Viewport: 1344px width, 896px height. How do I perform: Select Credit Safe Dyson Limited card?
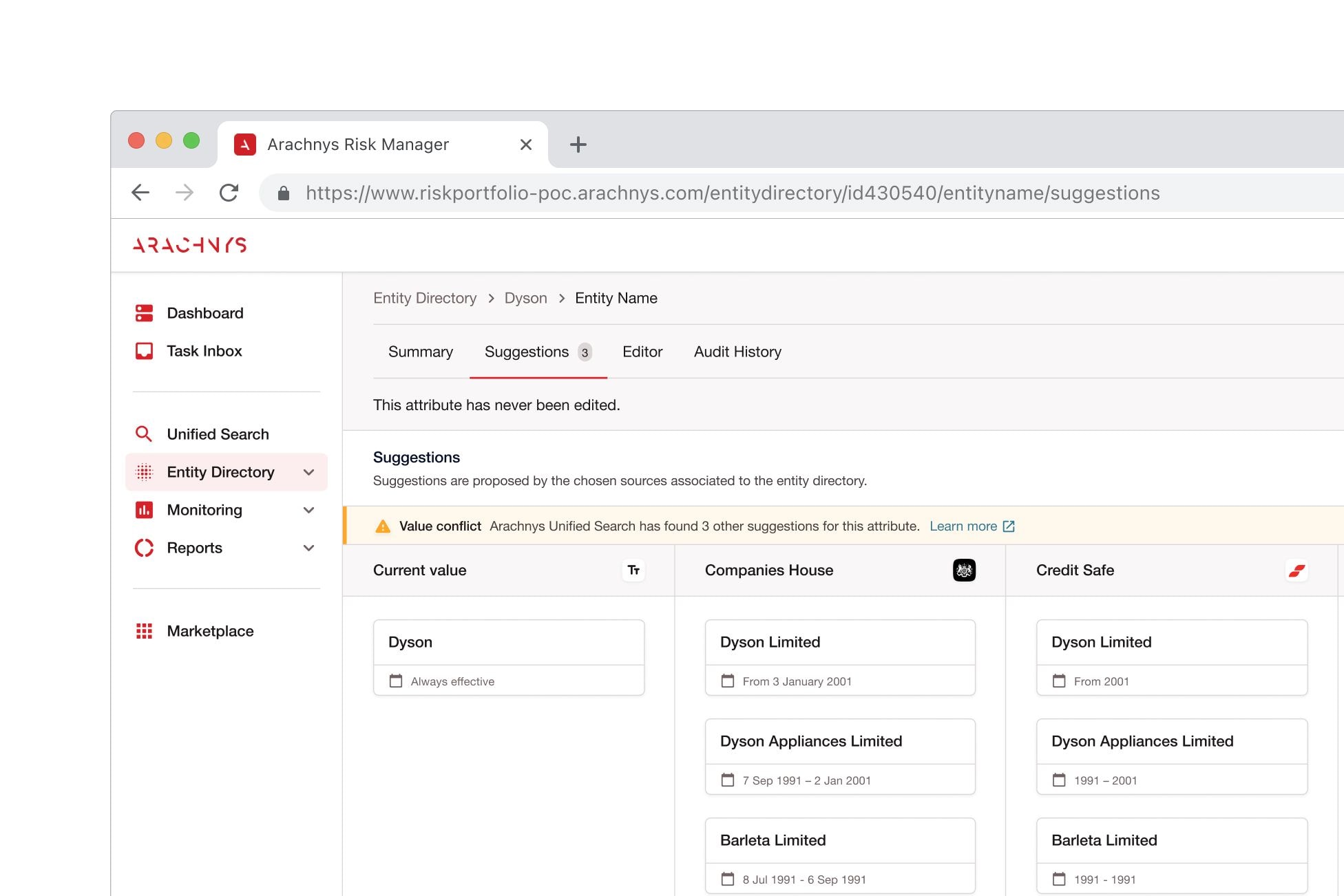tap(1172, 657)
